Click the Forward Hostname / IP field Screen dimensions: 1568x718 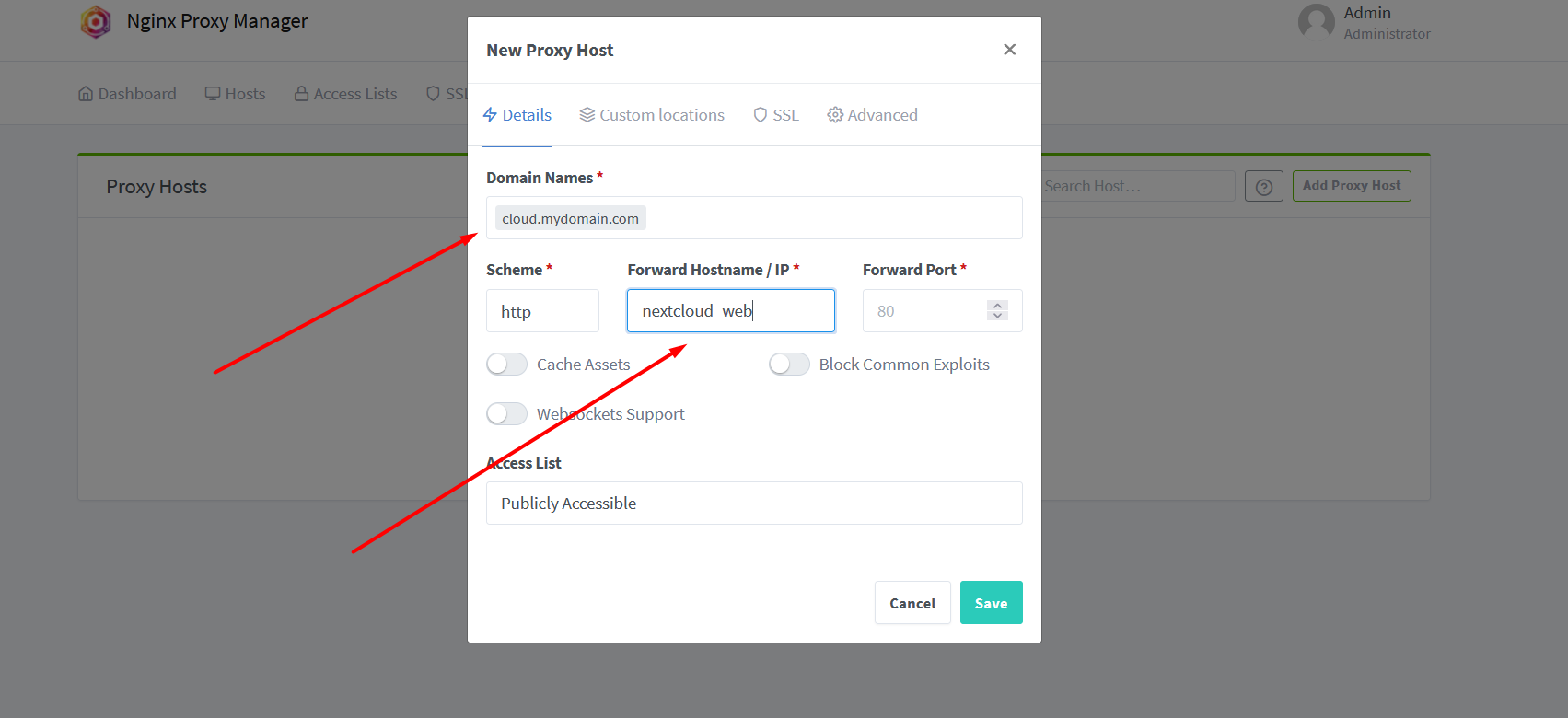[x=731, y=311]
